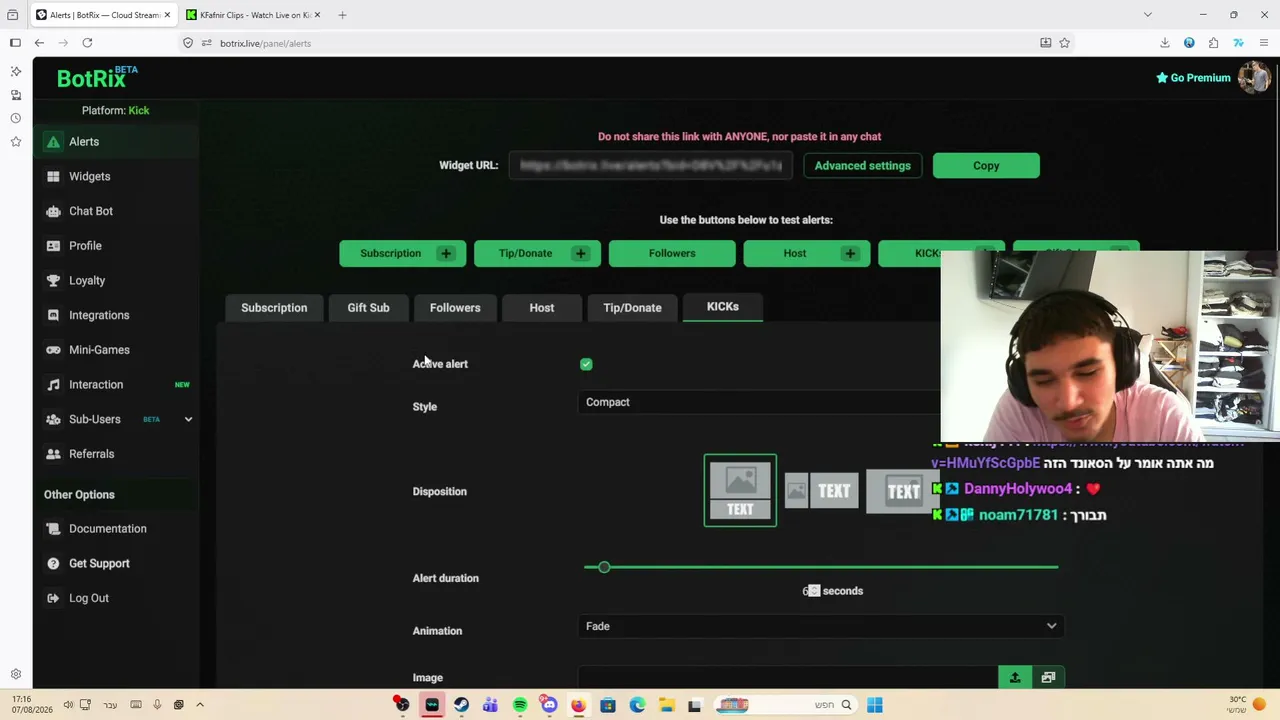Image resolution: width=1280 pixels, height=720 pixels.
Task: Click the blurred Widget URL field
Action: [x=651, y=166]
